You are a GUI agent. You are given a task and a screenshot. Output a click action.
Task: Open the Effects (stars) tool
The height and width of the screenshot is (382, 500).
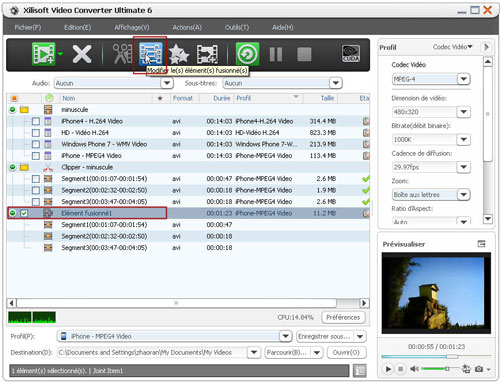click(x=179, y=54)
